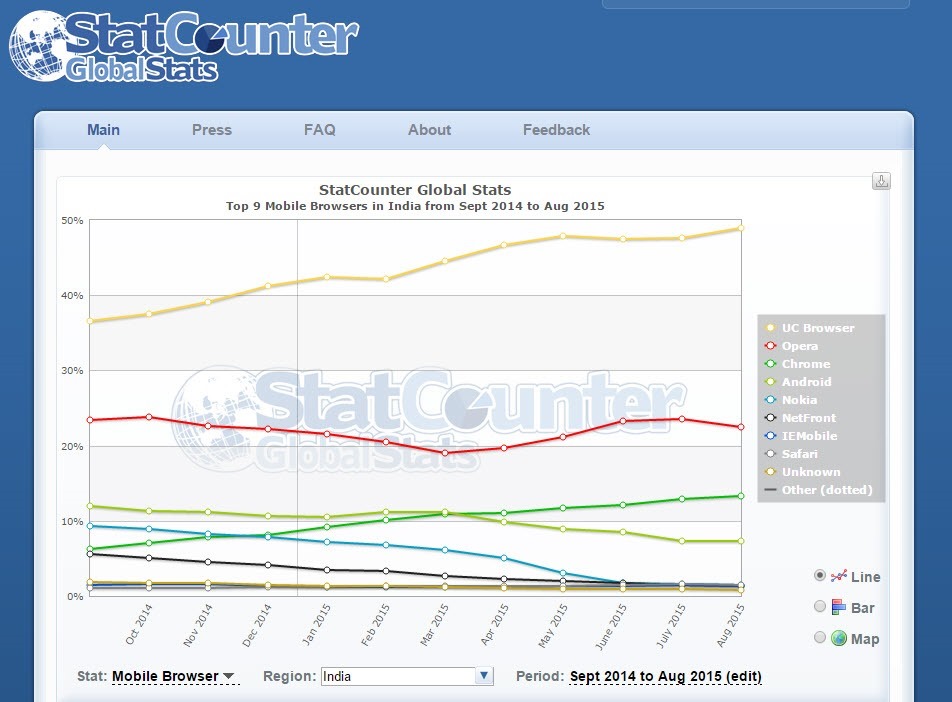Click the Chrome Aug 2015 data point

(x=741, y=496)
